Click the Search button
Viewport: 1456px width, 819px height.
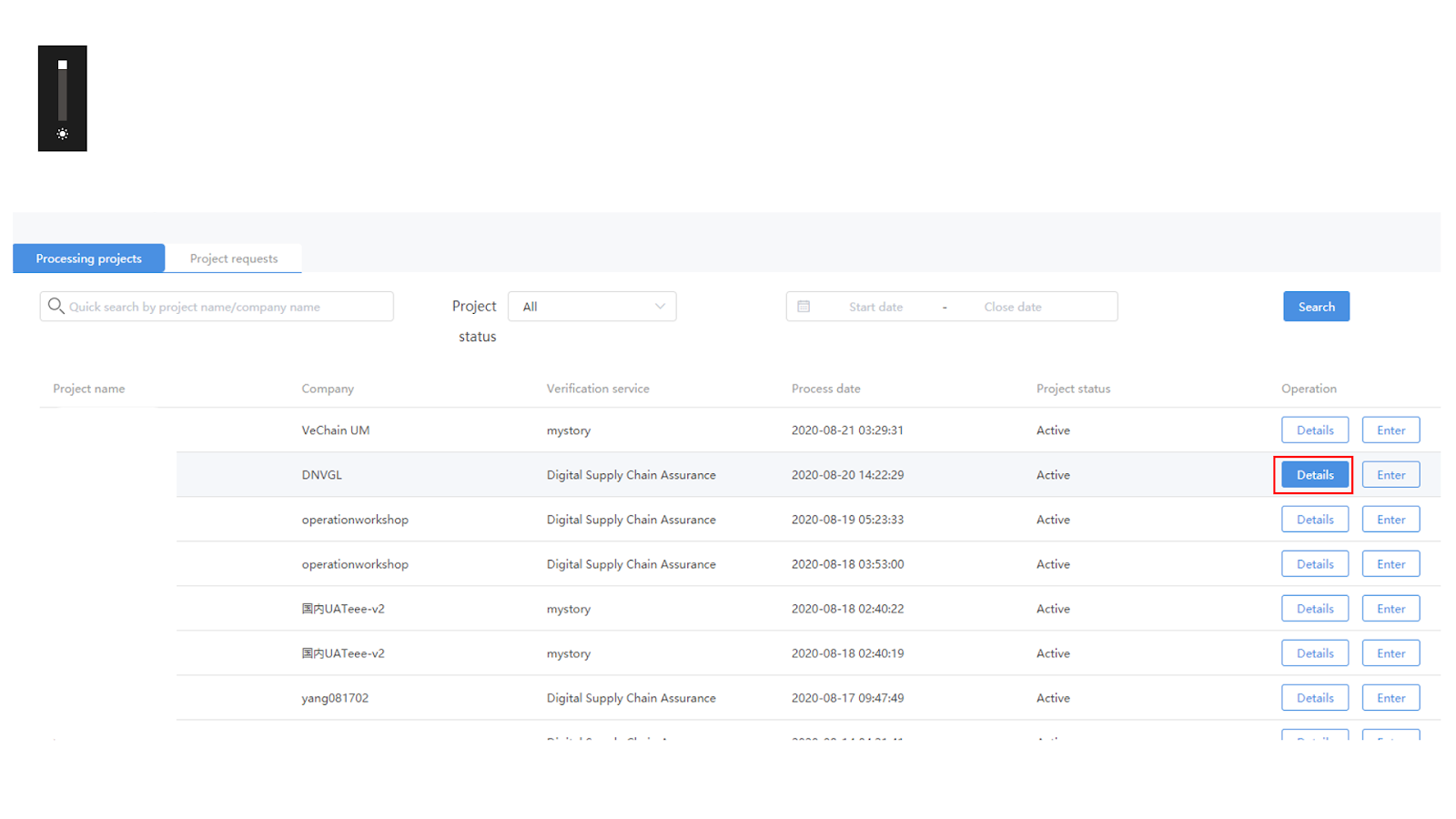1316,307
